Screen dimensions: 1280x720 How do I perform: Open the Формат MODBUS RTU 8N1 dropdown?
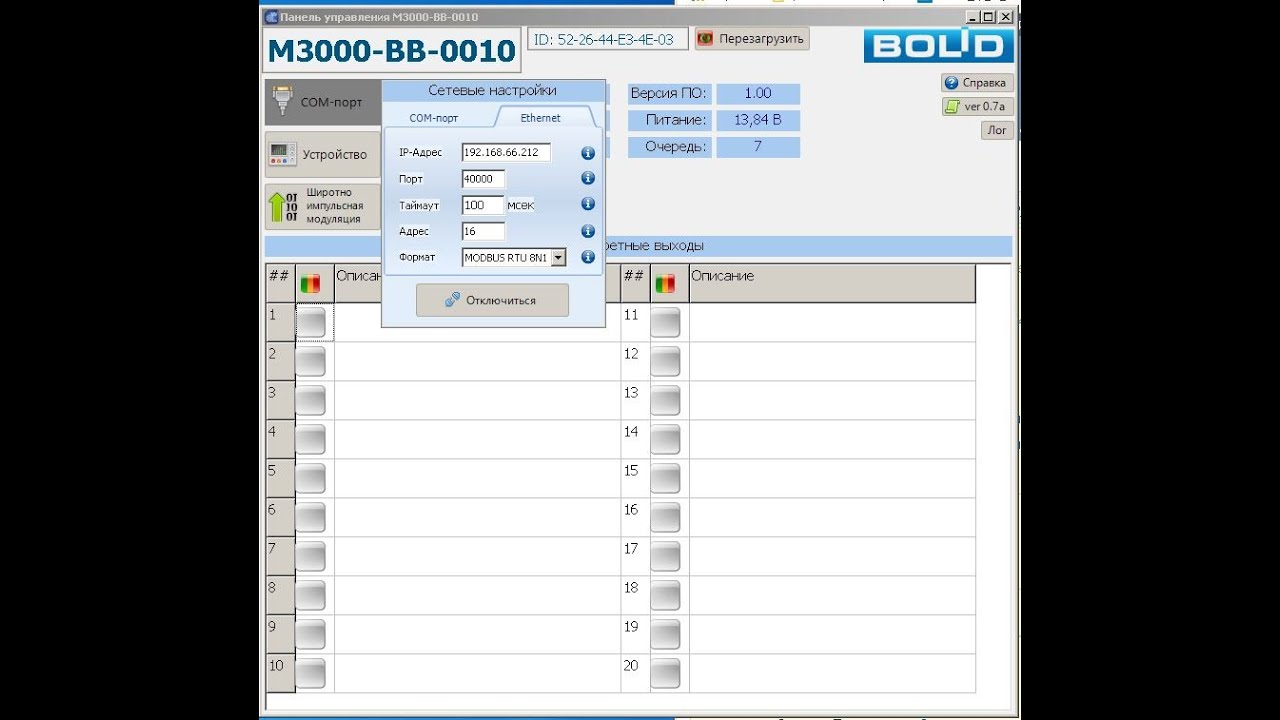click(514, 257)
